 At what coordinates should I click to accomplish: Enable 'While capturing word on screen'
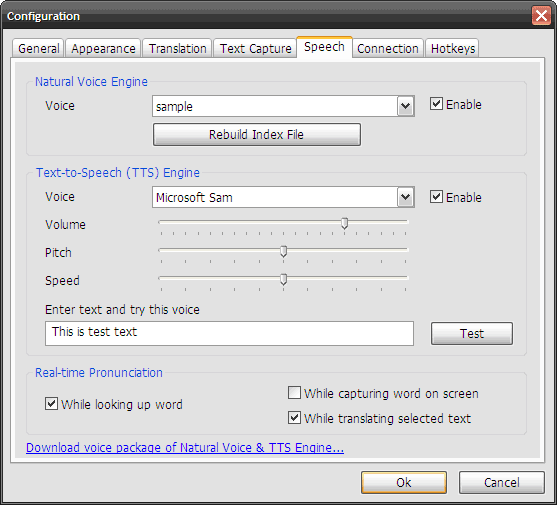point(294,393)
